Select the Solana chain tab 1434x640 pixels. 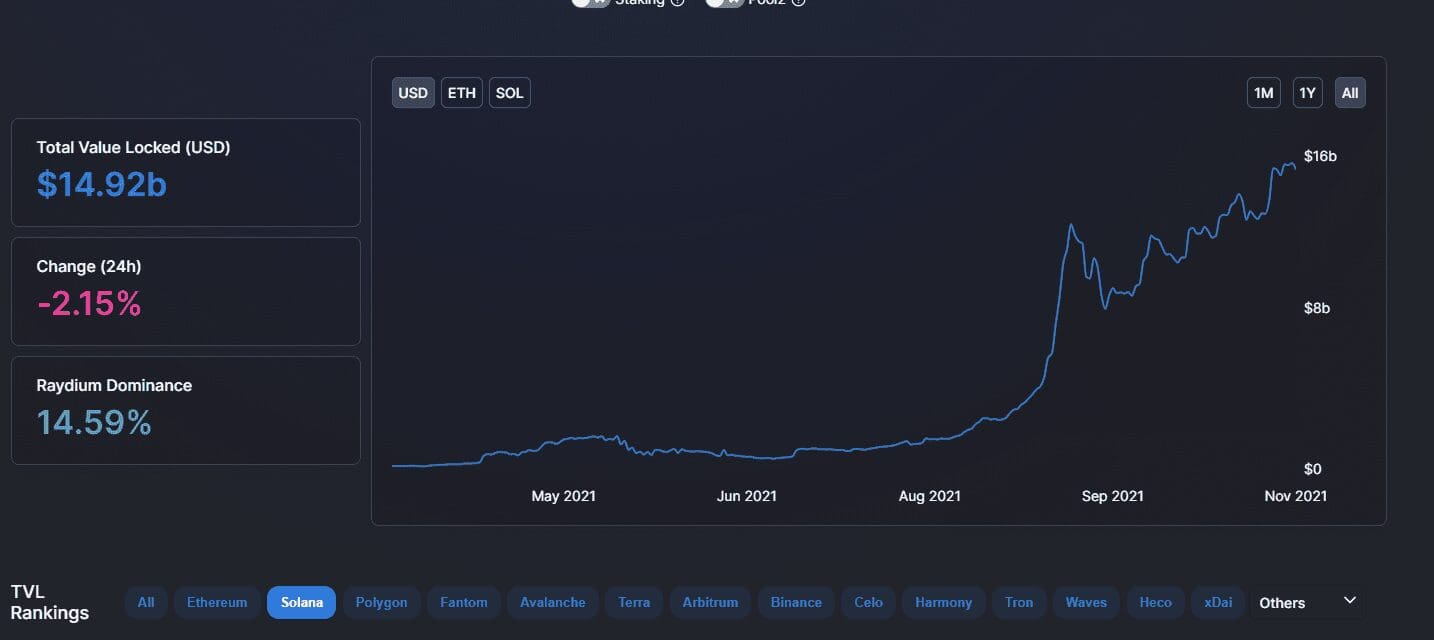pyautogui.click(x=301, y=602)
